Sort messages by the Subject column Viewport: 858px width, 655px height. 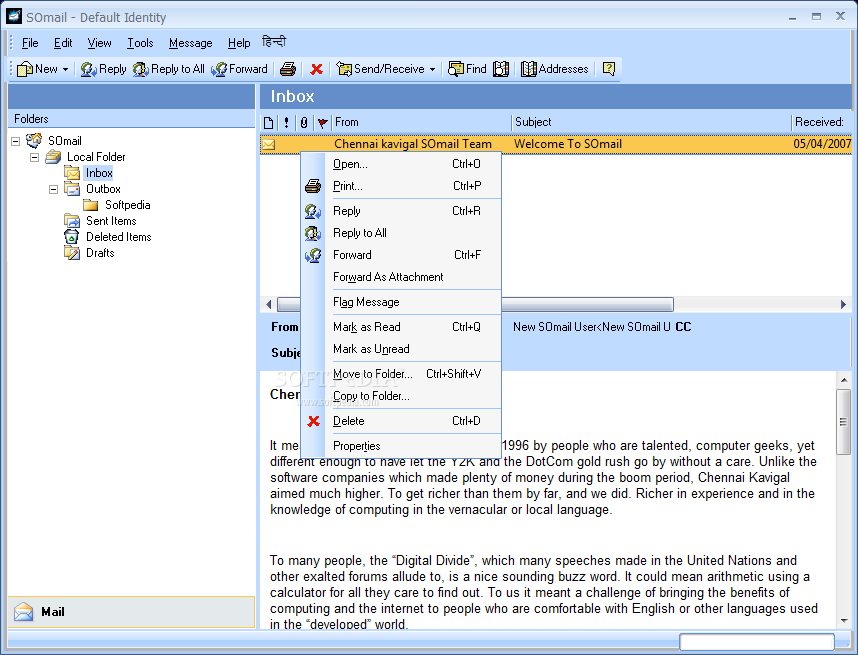[x=651, y=123]
